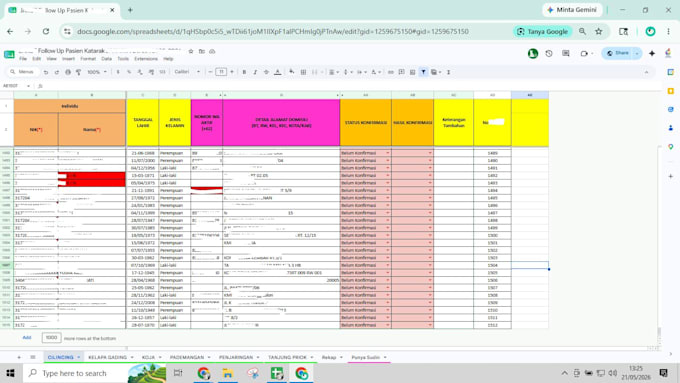Open Contacts side panel

pos(671,128)
